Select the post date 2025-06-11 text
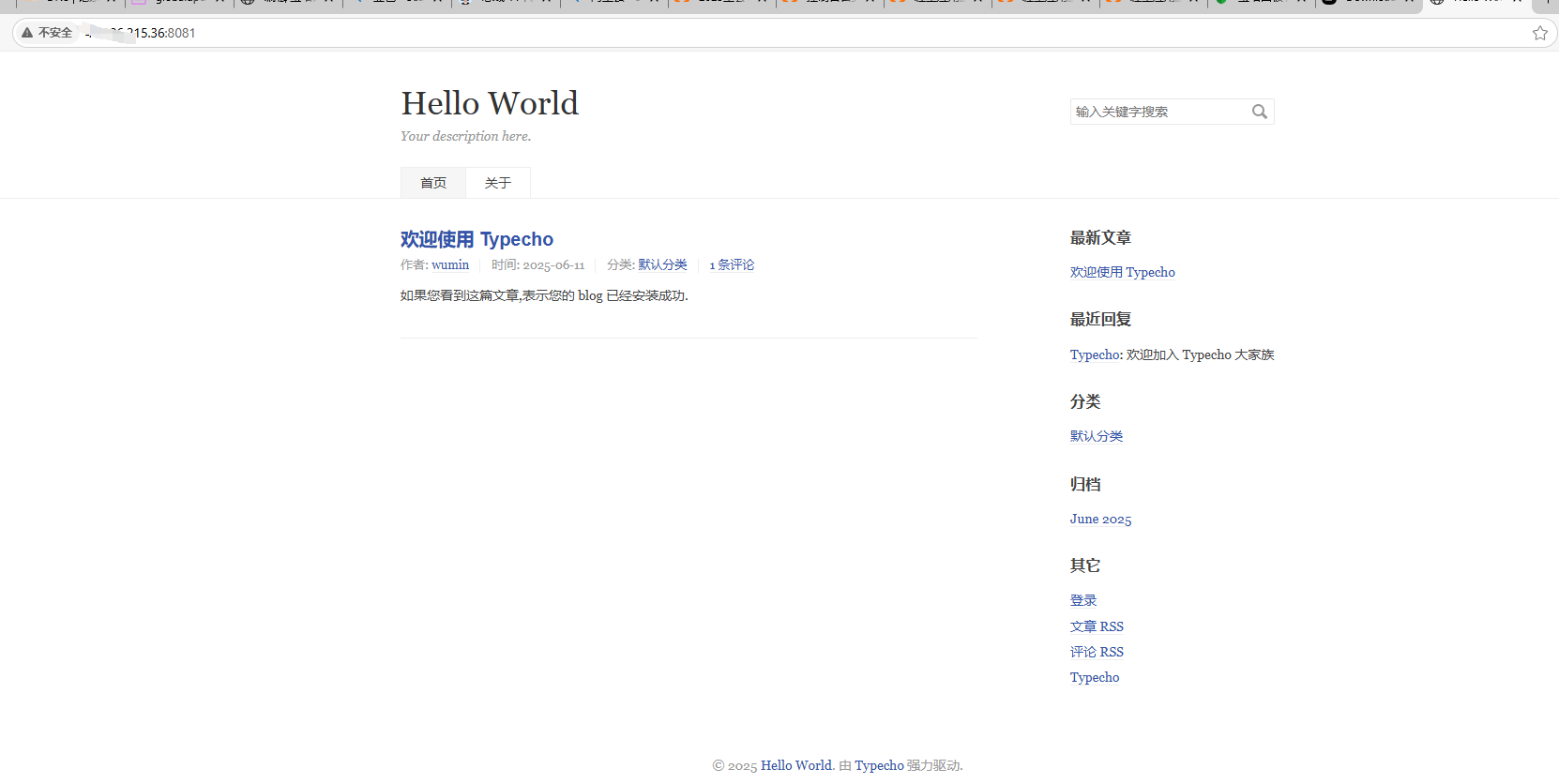The image size is (1559, 784). coord(553,265)
